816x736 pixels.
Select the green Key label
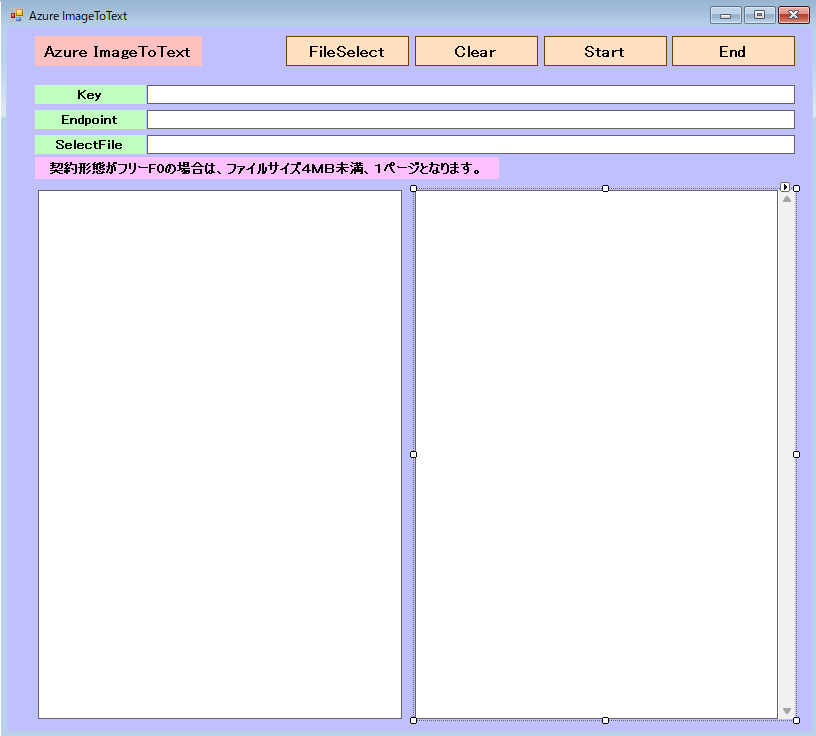point(89,95)
